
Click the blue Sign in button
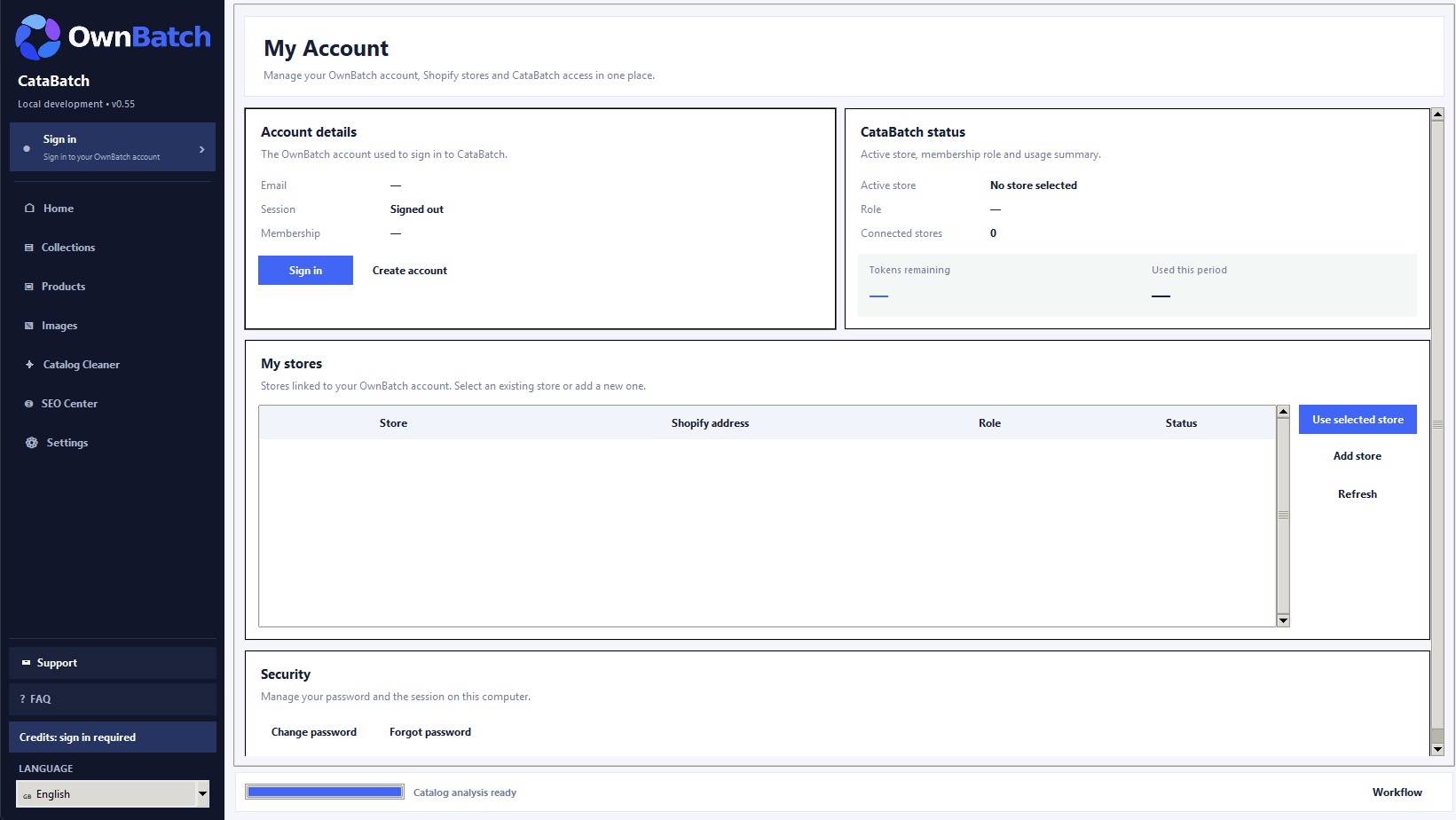point(305,271)
